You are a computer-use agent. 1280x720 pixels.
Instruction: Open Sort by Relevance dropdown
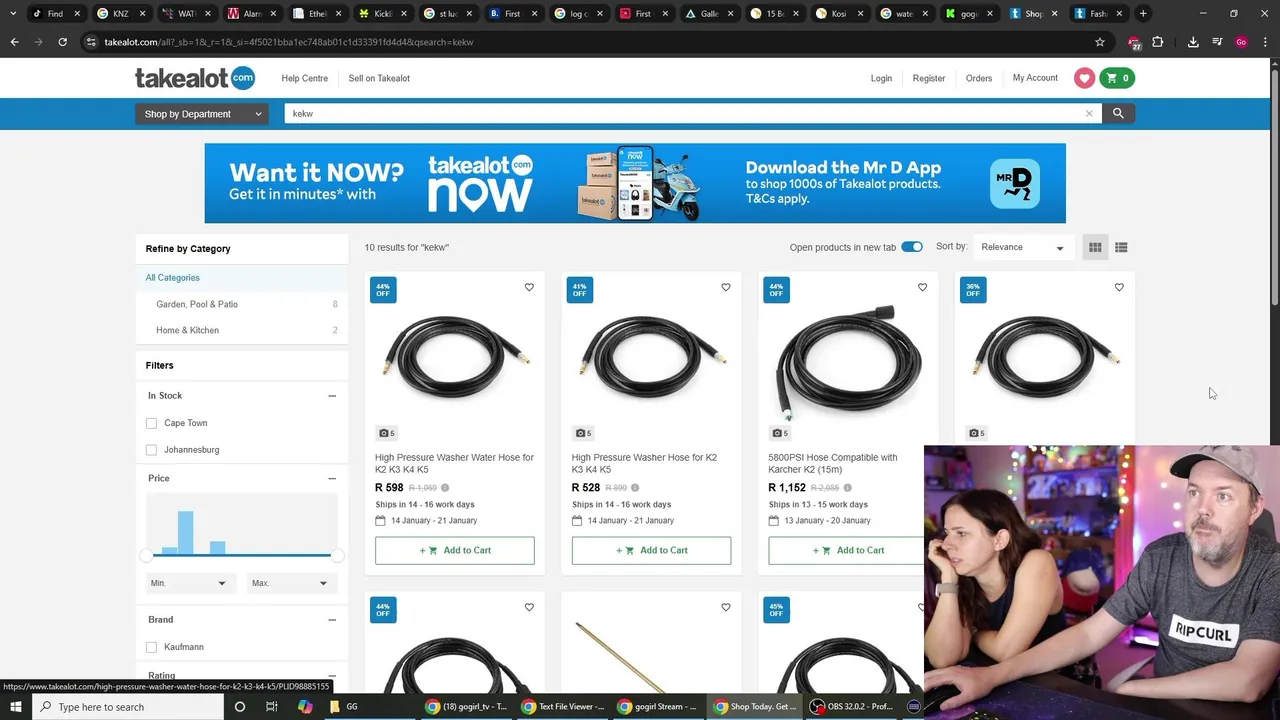(x=1022, y=247)
